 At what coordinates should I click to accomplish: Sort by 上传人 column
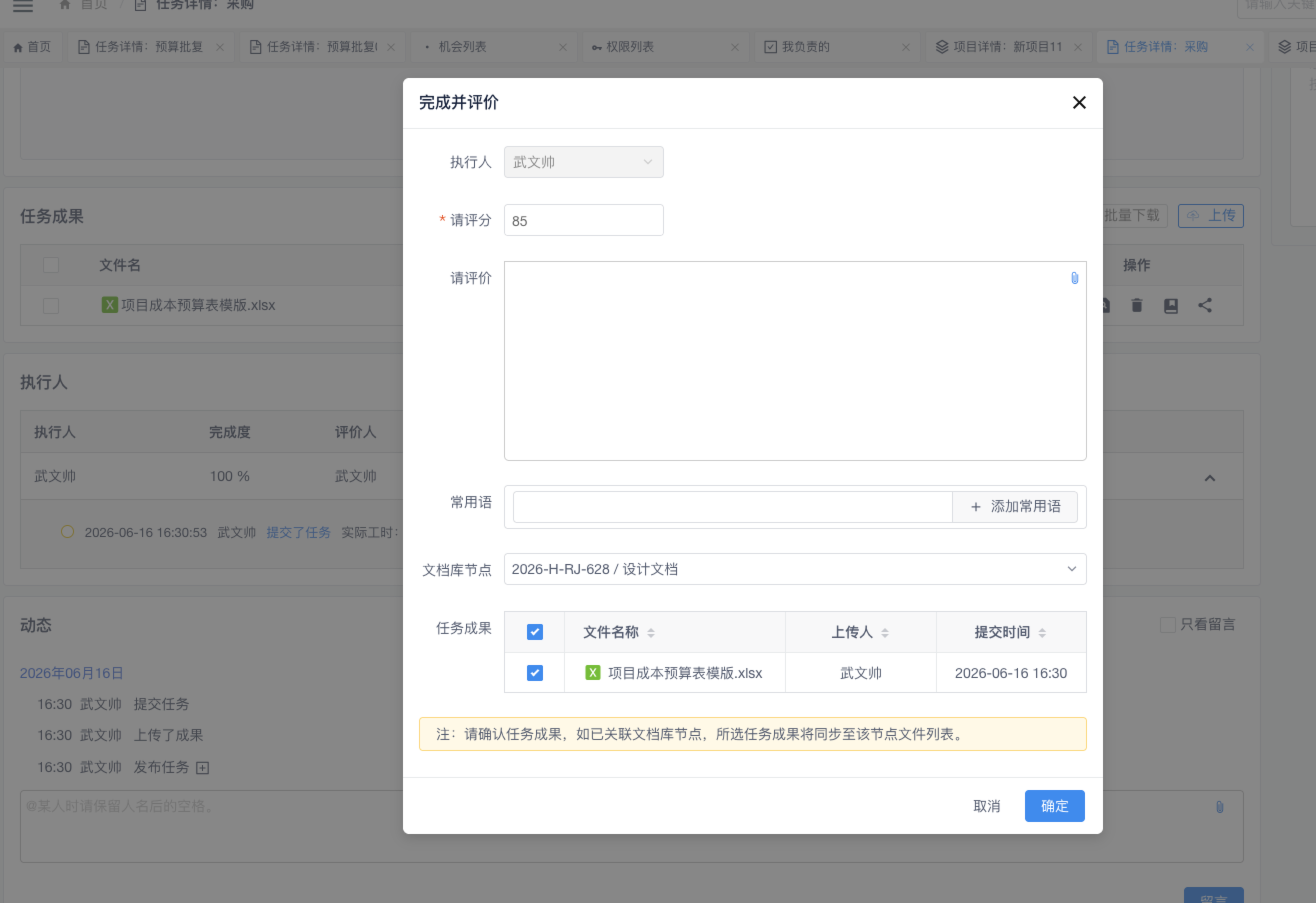[x=885, y=633]
